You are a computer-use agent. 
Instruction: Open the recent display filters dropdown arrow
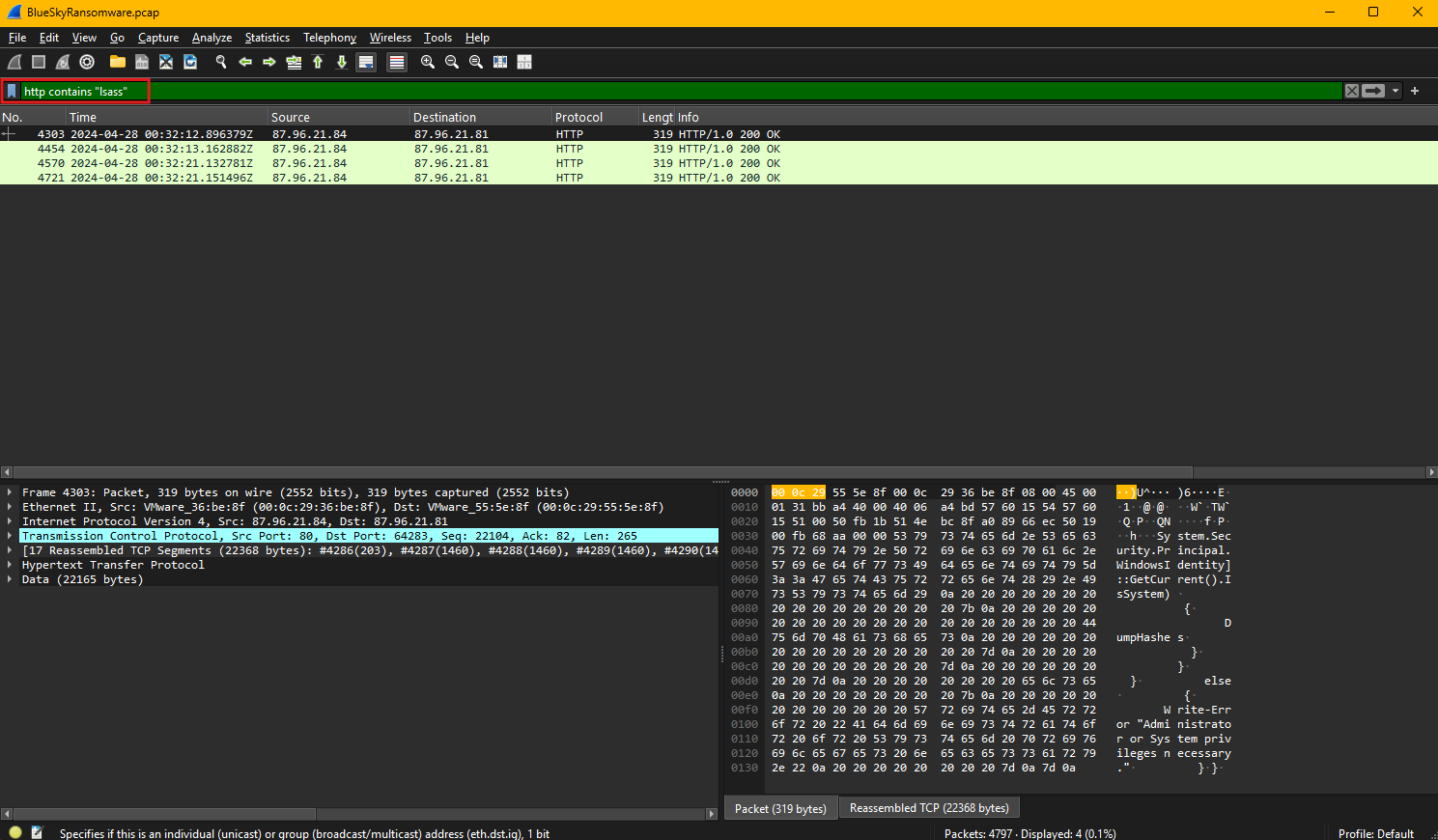tap(1396, 91)
